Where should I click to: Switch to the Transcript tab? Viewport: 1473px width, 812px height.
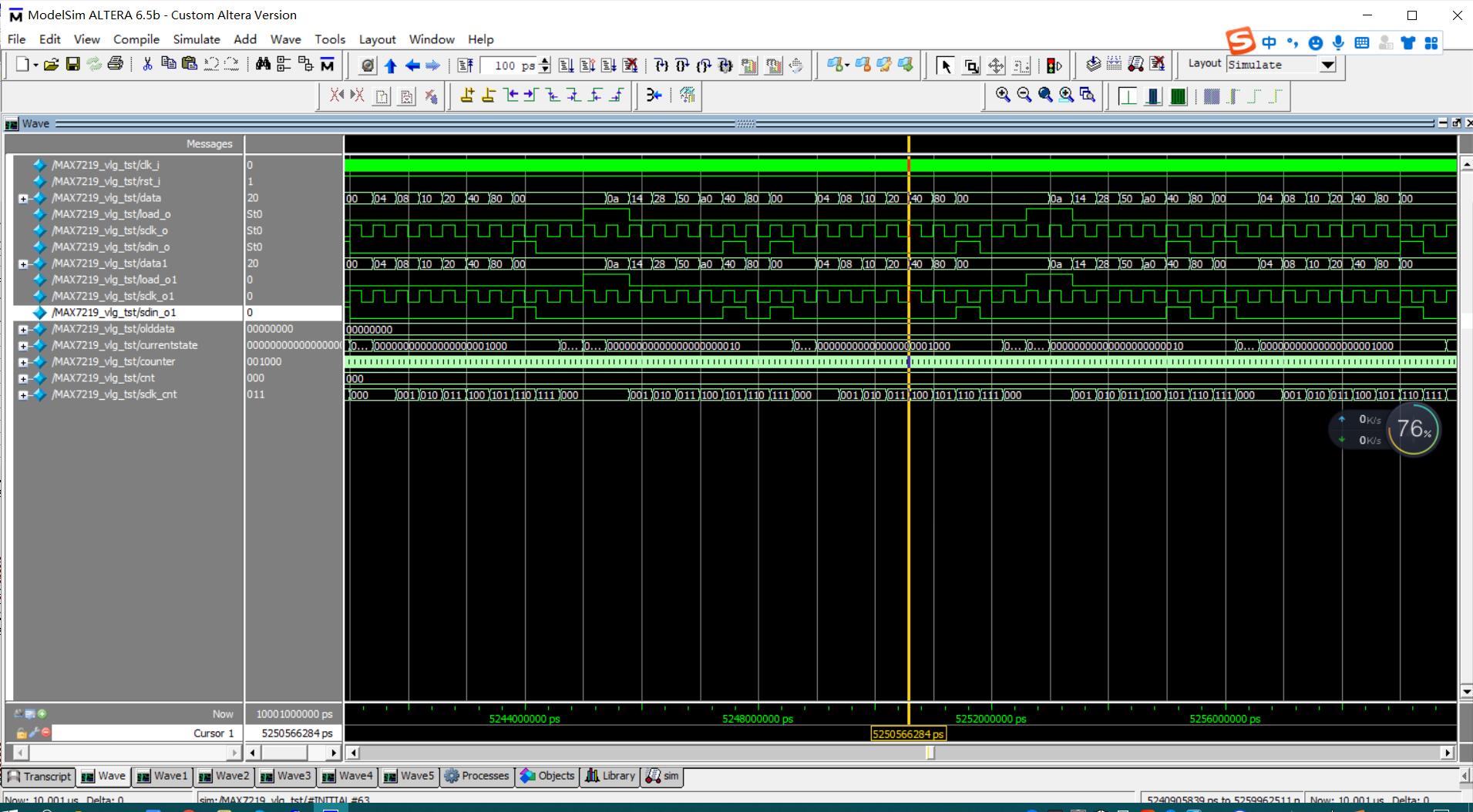[x=39, y=776]
